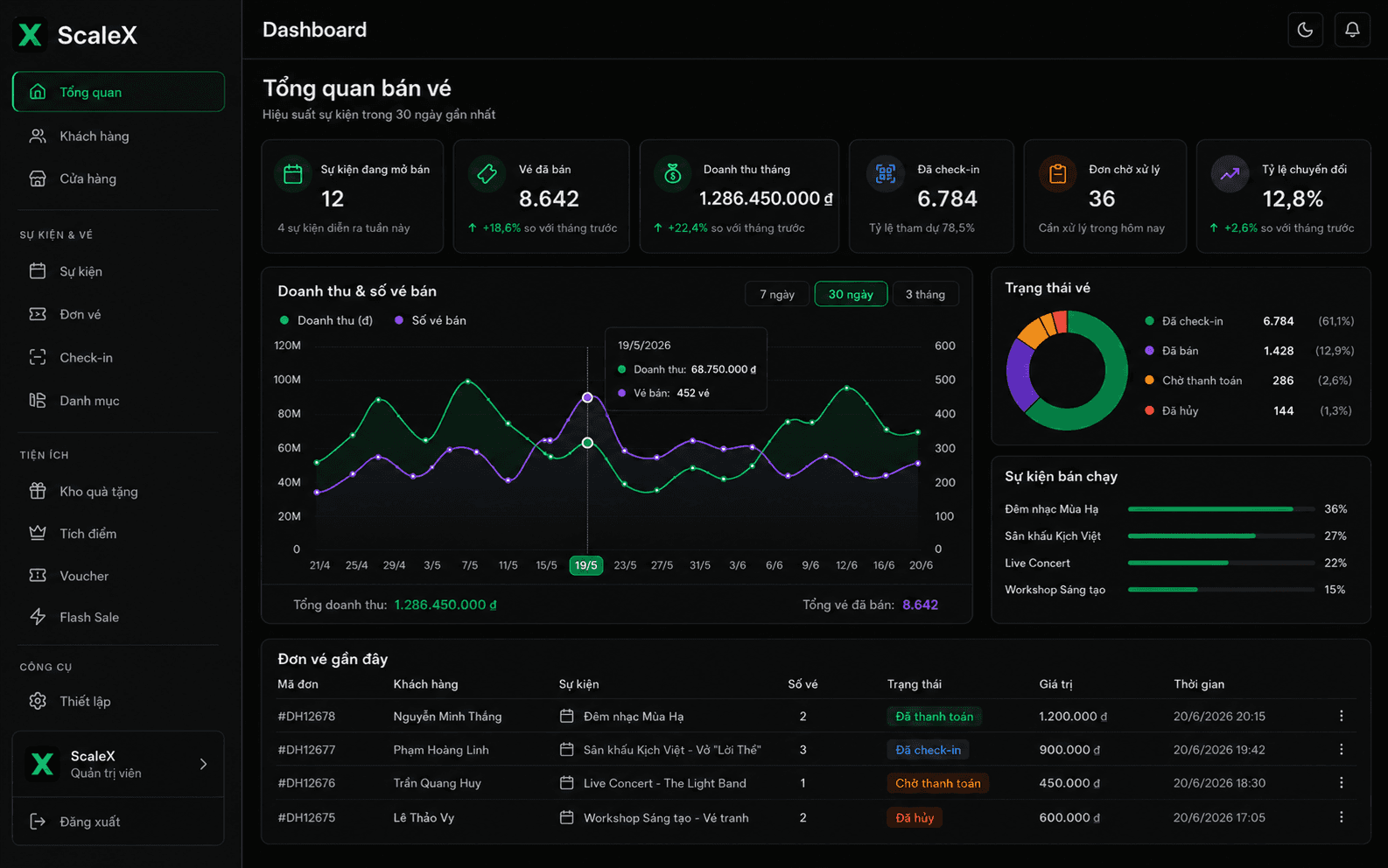Image resolution: width=1388 pixels, height=868 pixels.
Task: Click the clipboard icon on Đơn chờ xử lý card
Action: point(1057,175)
